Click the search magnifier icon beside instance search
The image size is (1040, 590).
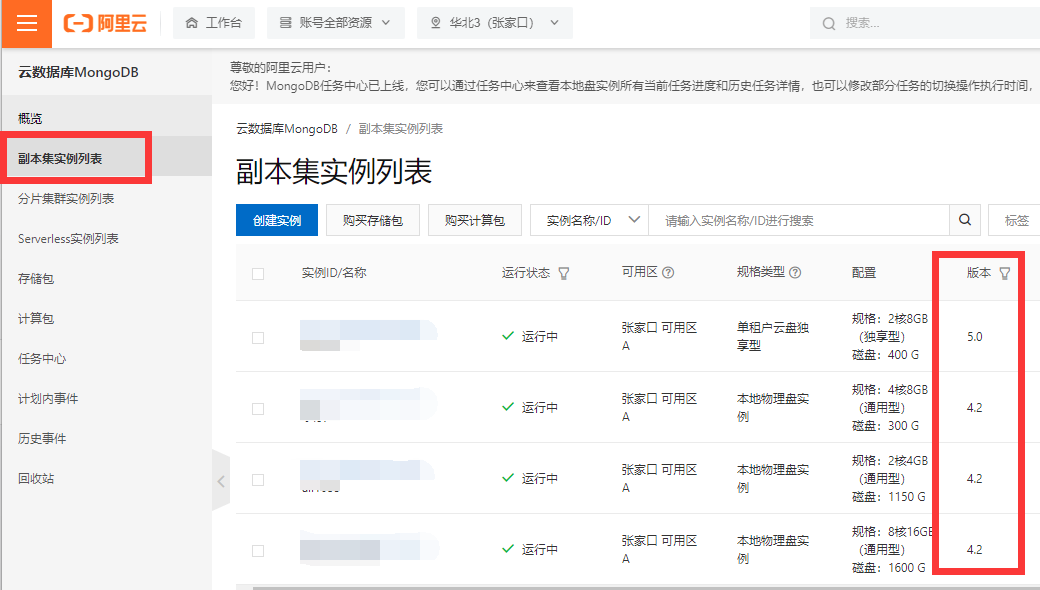click(x=964, y=220)
